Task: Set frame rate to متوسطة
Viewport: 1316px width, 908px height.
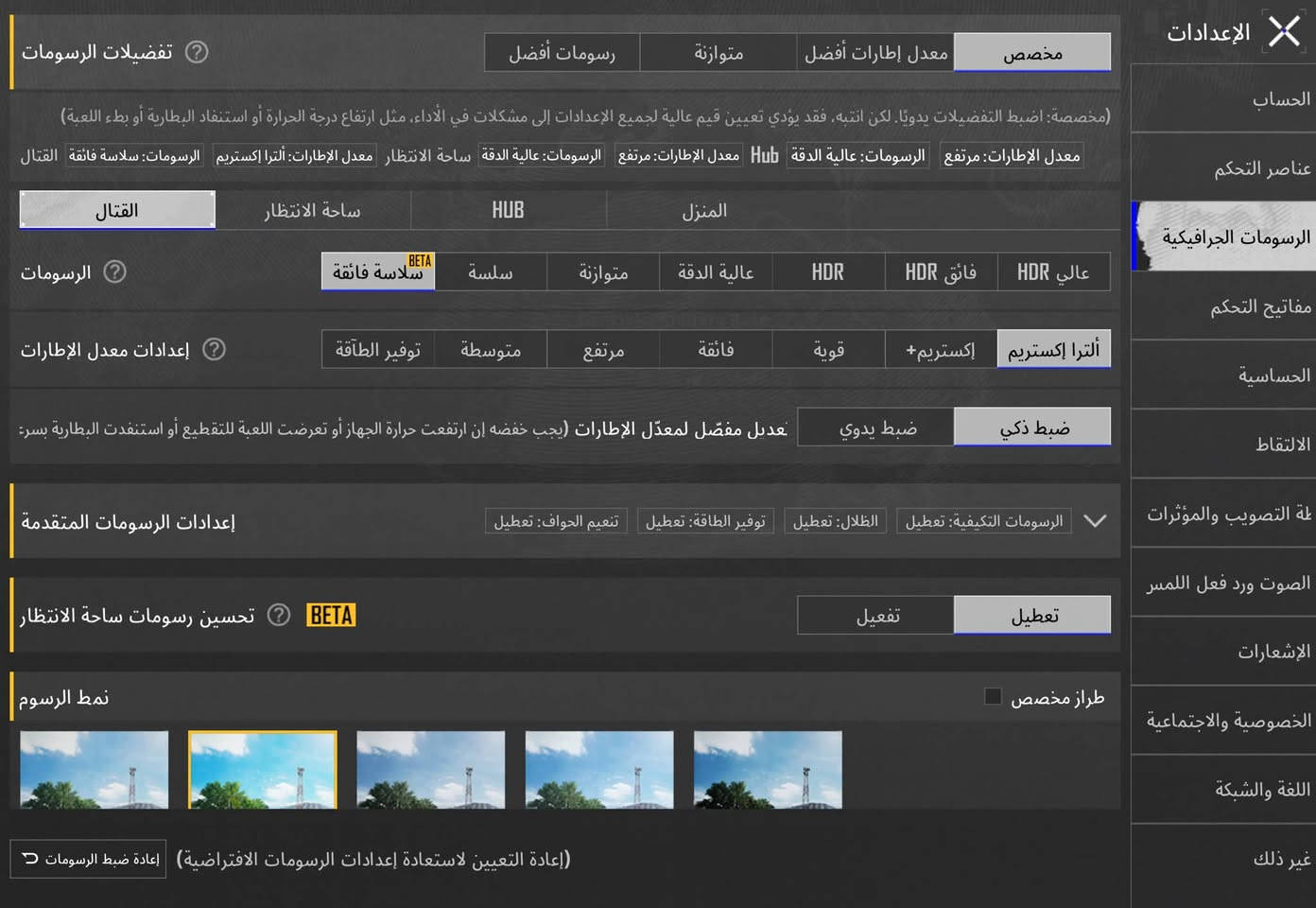Action: pyautogui.click(x=491, y=350)
